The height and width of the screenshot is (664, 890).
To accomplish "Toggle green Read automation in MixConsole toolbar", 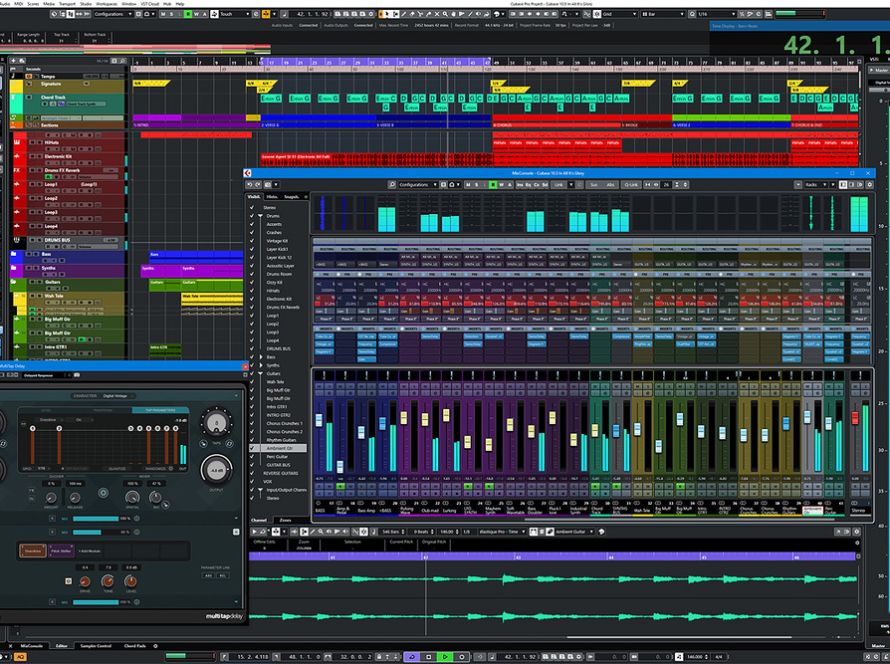I will 493,184.
